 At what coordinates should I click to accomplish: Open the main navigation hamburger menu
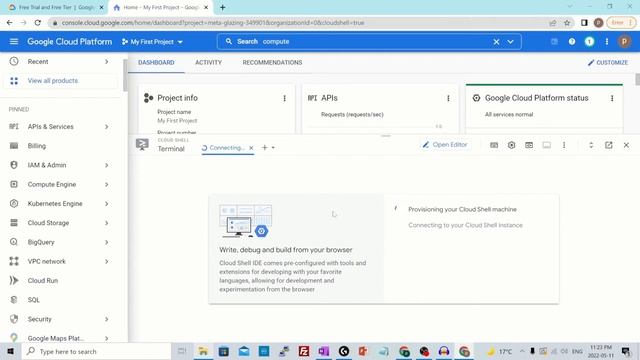pos(14,42)
